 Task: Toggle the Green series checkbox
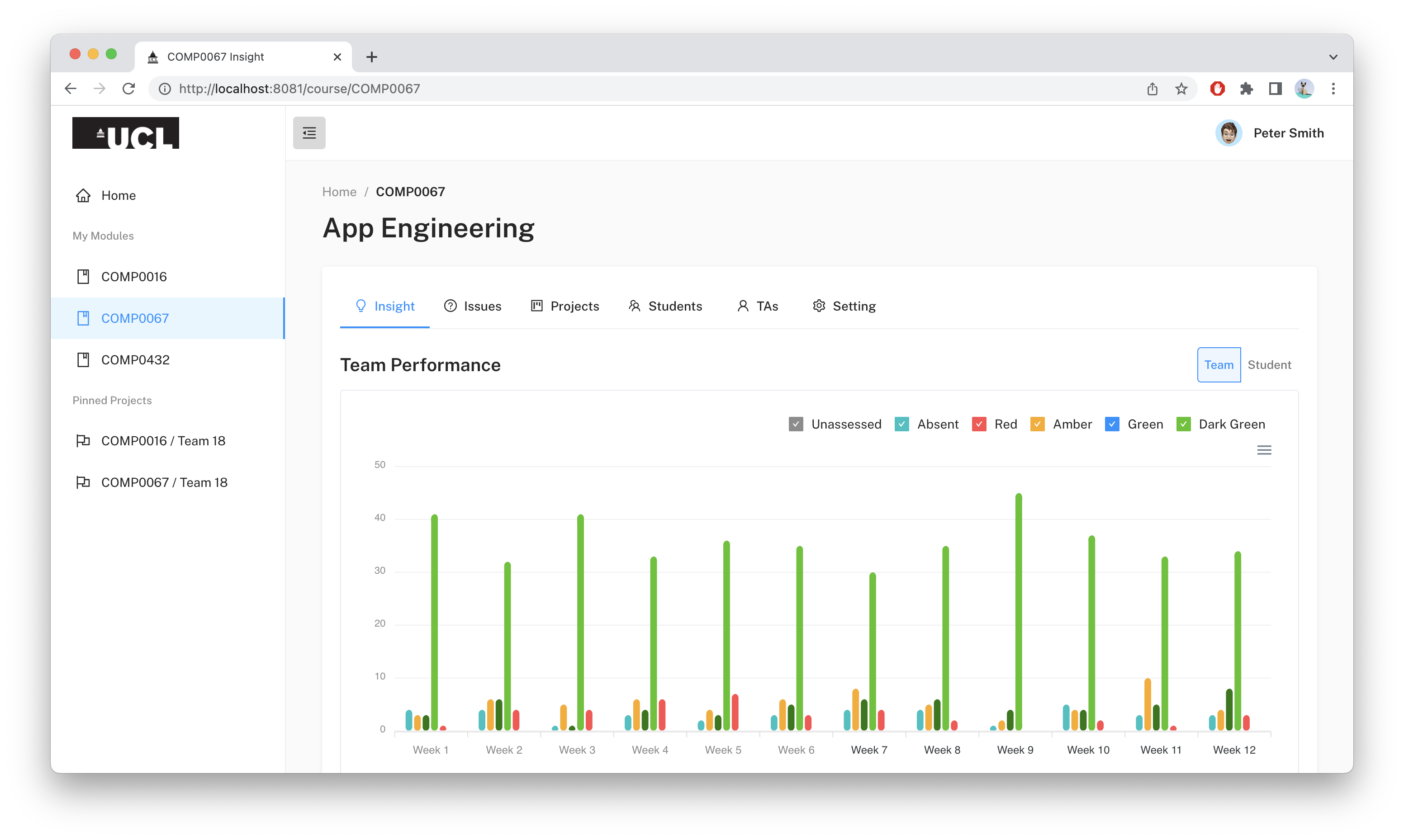1112,424
